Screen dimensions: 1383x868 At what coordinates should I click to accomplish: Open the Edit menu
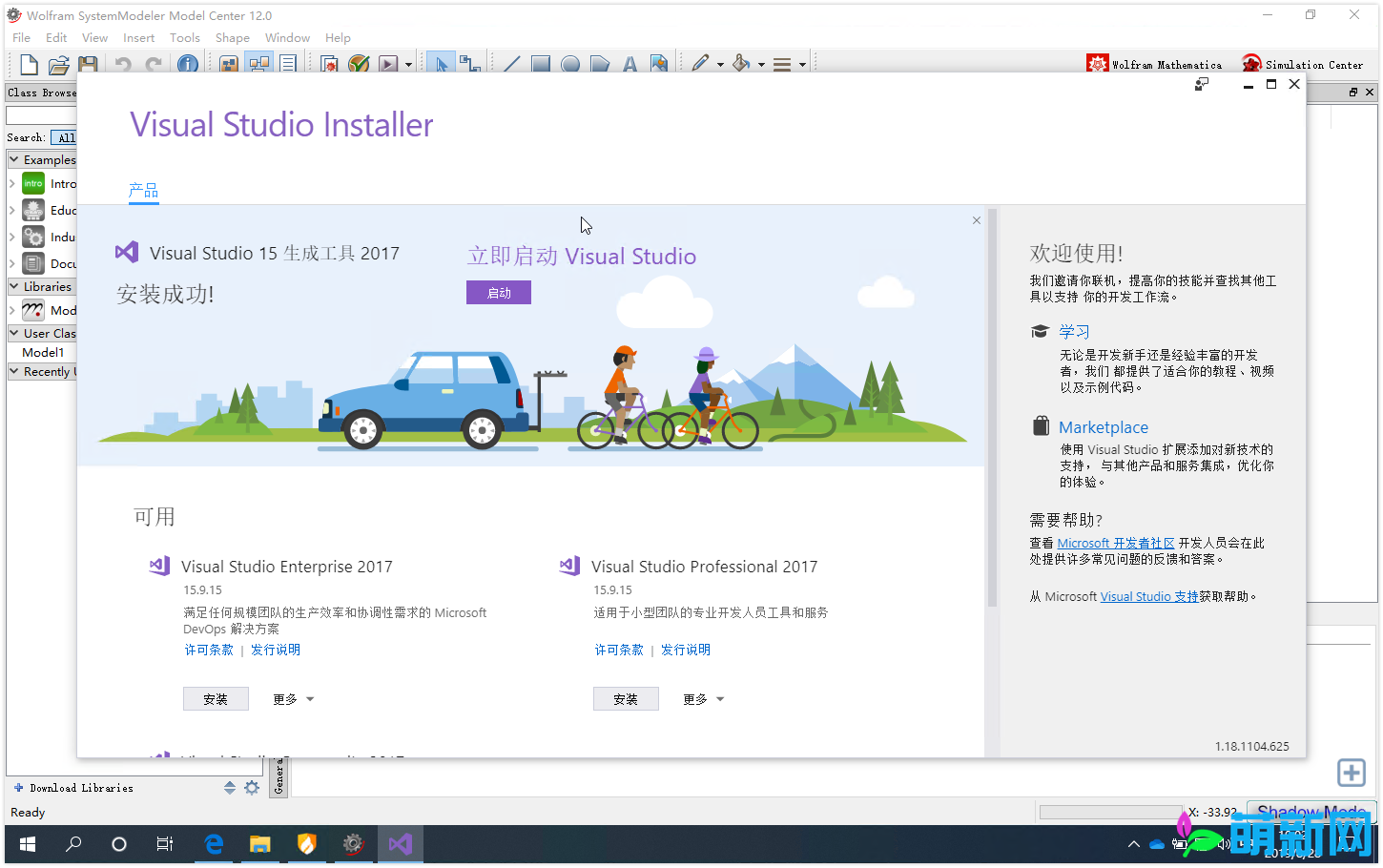pos(56,37)
